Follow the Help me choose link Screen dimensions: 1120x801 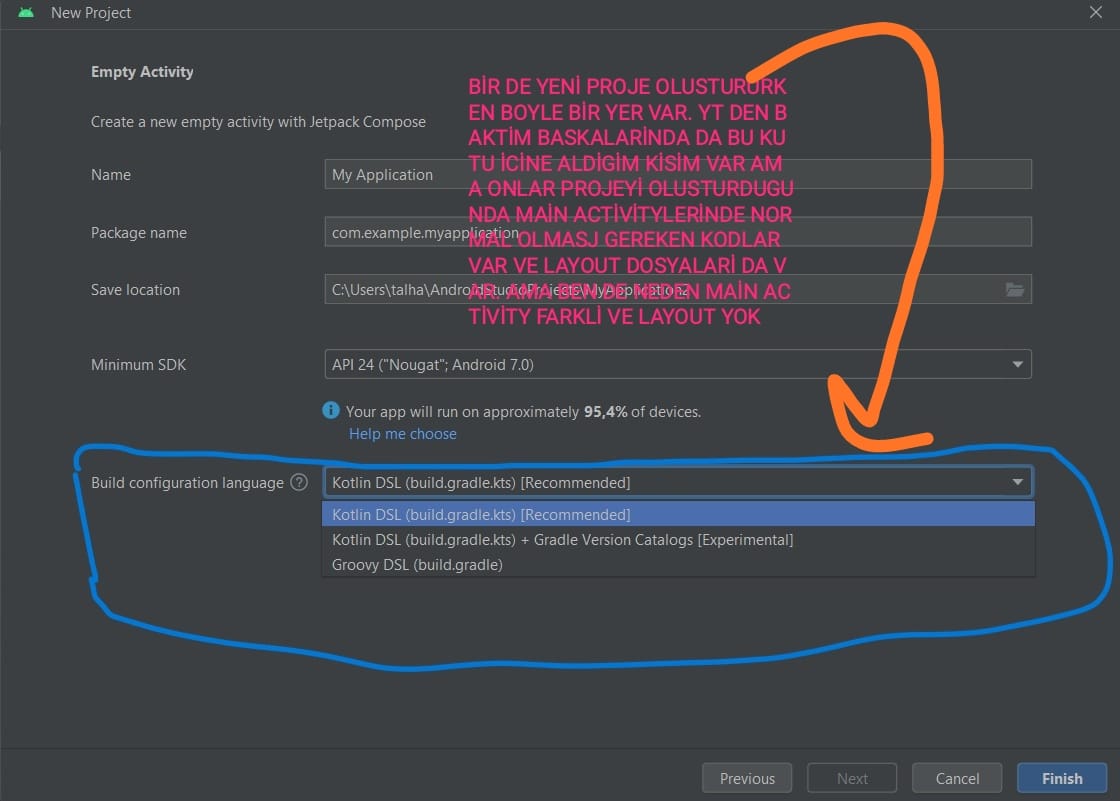click(x=403, y=434)
